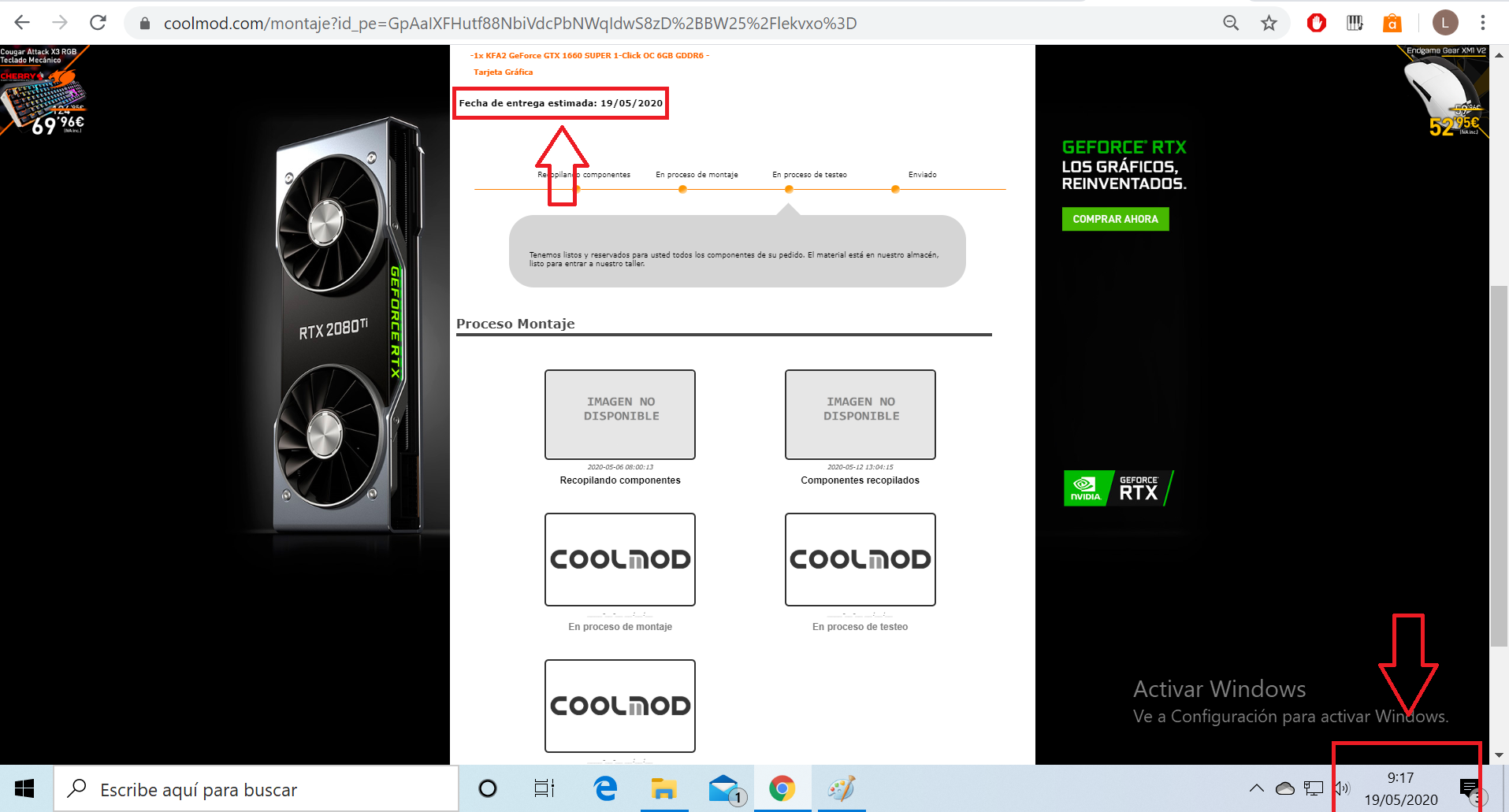Open the Windows Start menu

click(24, 788)
